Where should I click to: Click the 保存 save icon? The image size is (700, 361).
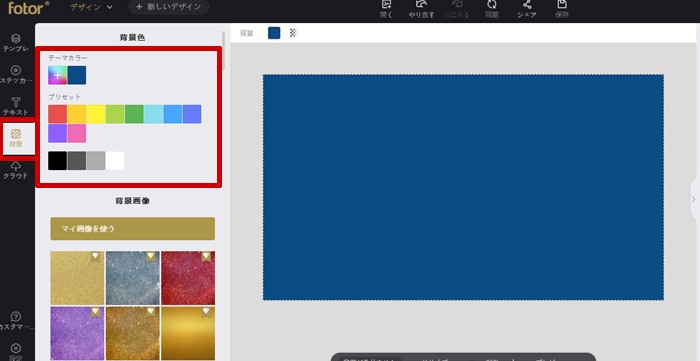tap(562, 8)
